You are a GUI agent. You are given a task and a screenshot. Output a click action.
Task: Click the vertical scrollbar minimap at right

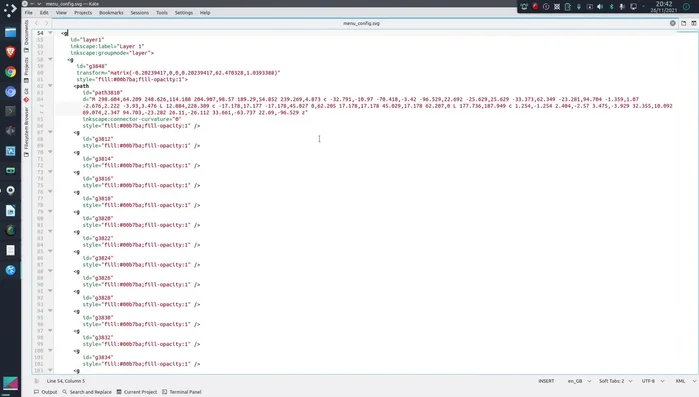coord(687,203)
